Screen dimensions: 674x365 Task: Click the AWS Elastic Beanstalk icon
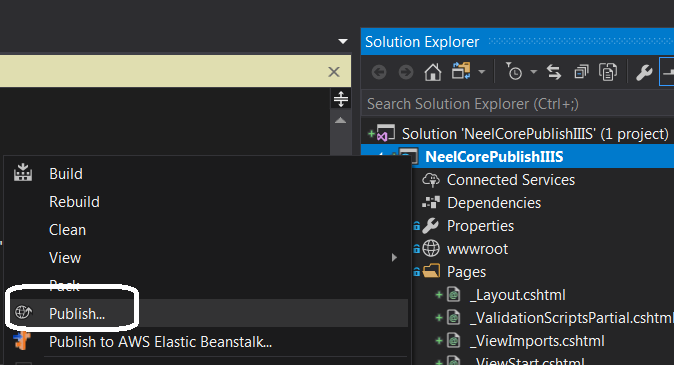[22, 341]
